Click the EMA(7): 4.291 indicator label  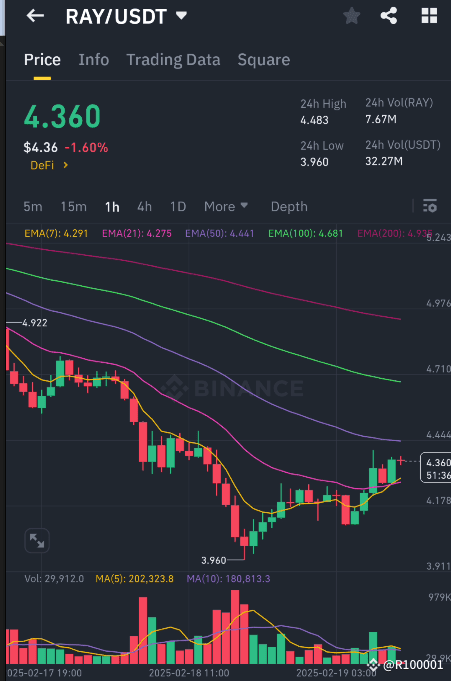click(56, 234)
